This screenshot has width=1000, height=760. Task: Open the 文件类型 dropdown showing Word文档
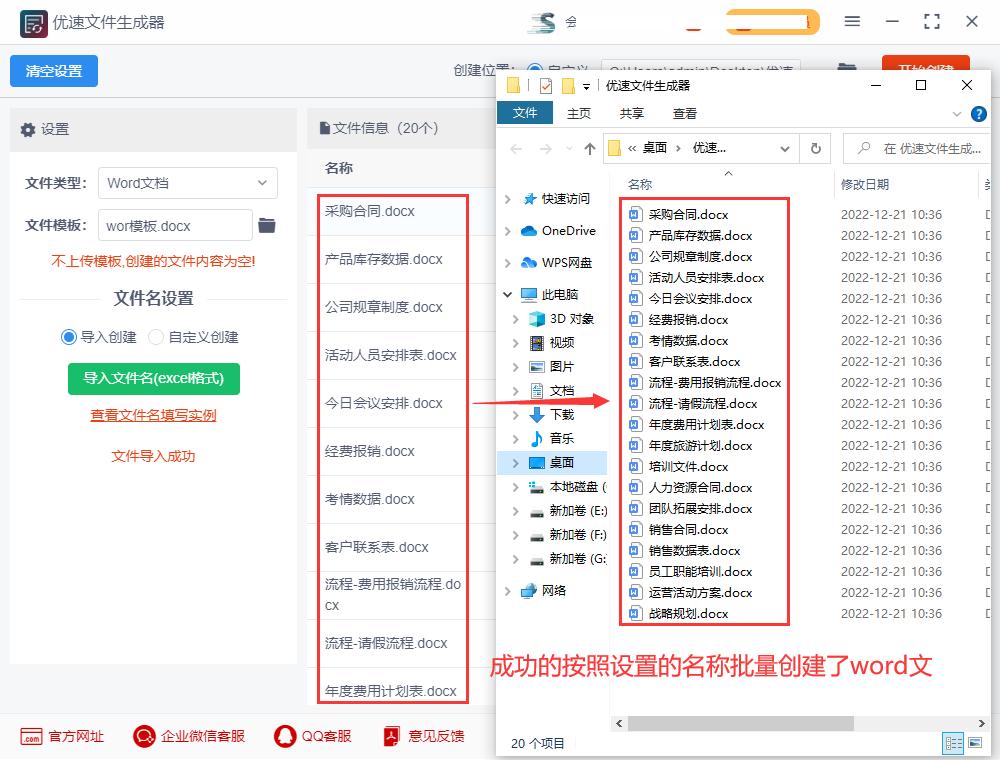pyautogui.click(x=188, y=183)
